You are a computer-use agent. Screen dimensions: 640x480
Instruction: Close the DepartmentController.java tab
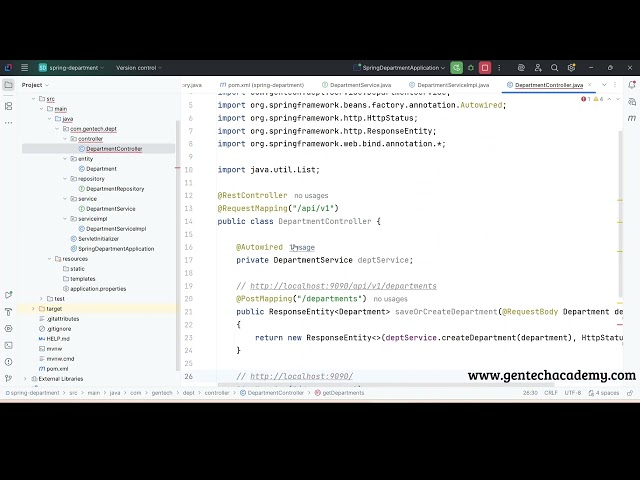point(589,85)
